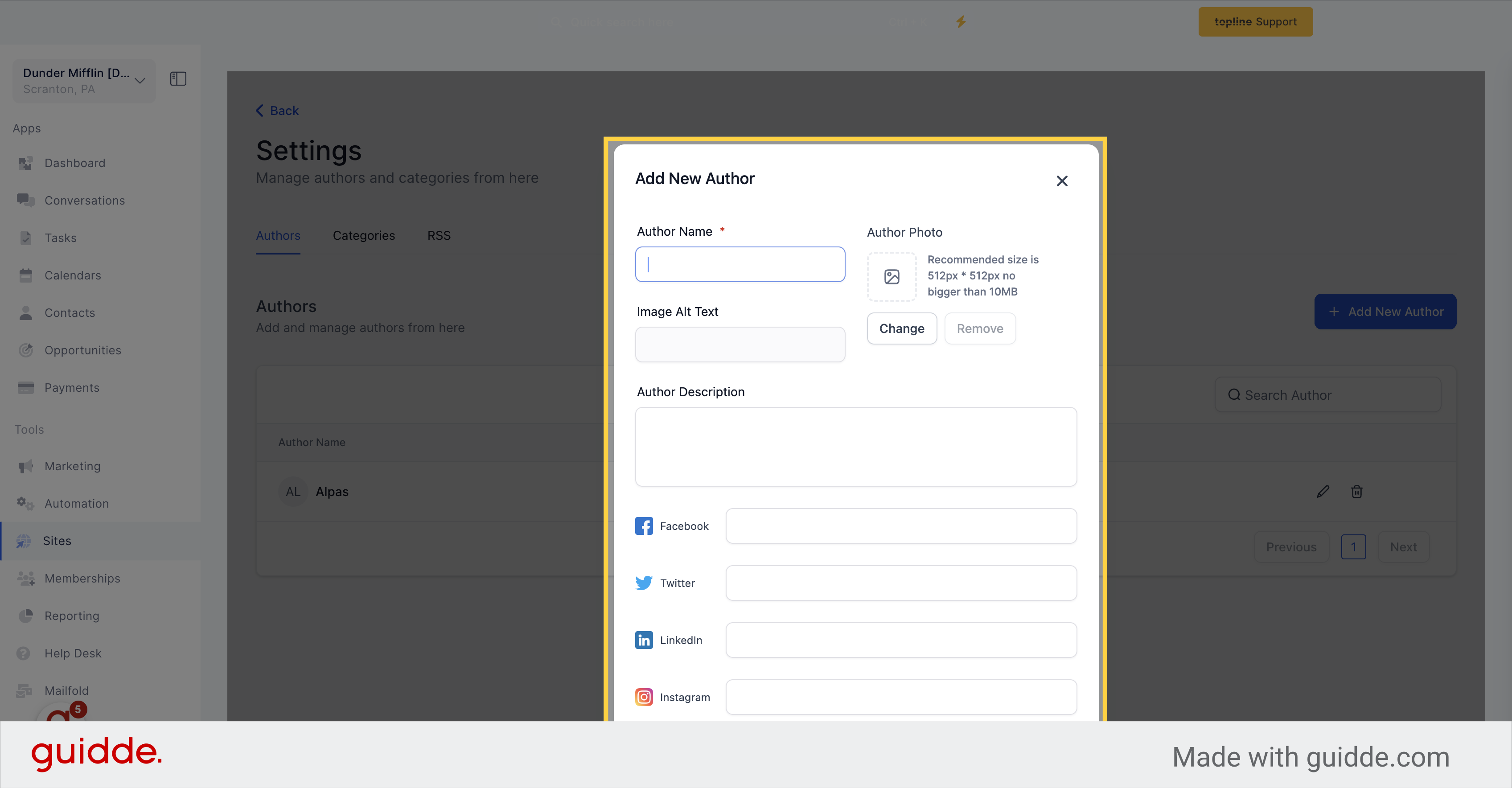Click the Author Description text area
This screenshot has width=1512, height=788.
856,447
